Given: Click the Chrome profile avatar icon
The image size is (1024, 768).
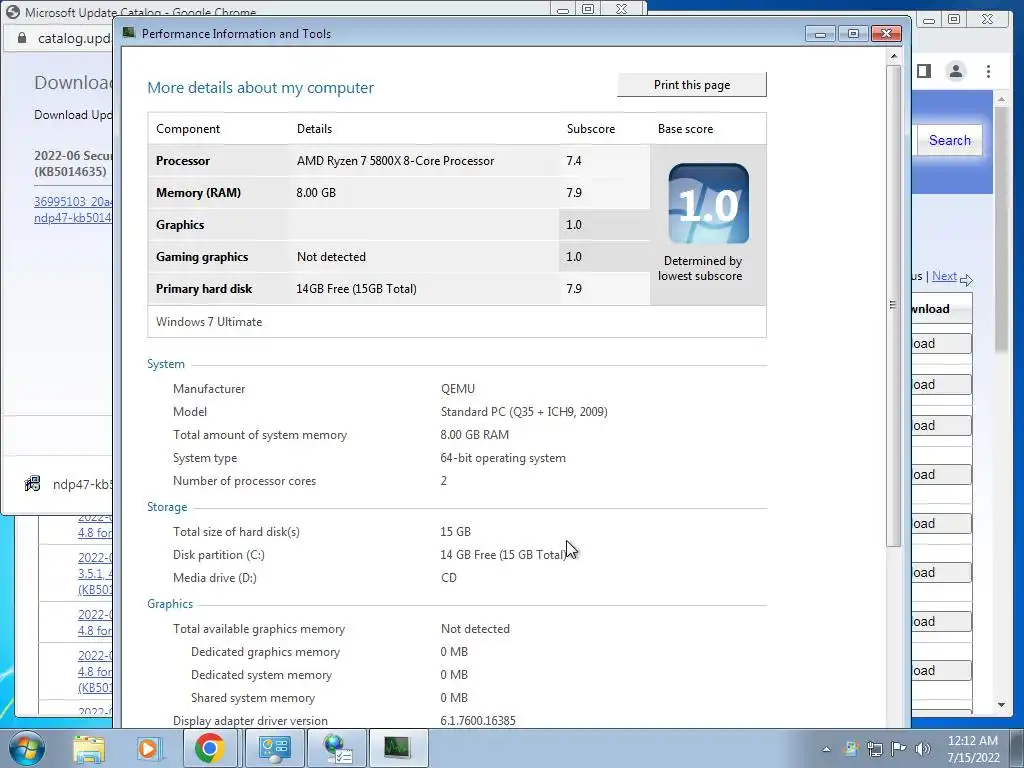Looking at the screenshot, I should (x=955, y=71).
